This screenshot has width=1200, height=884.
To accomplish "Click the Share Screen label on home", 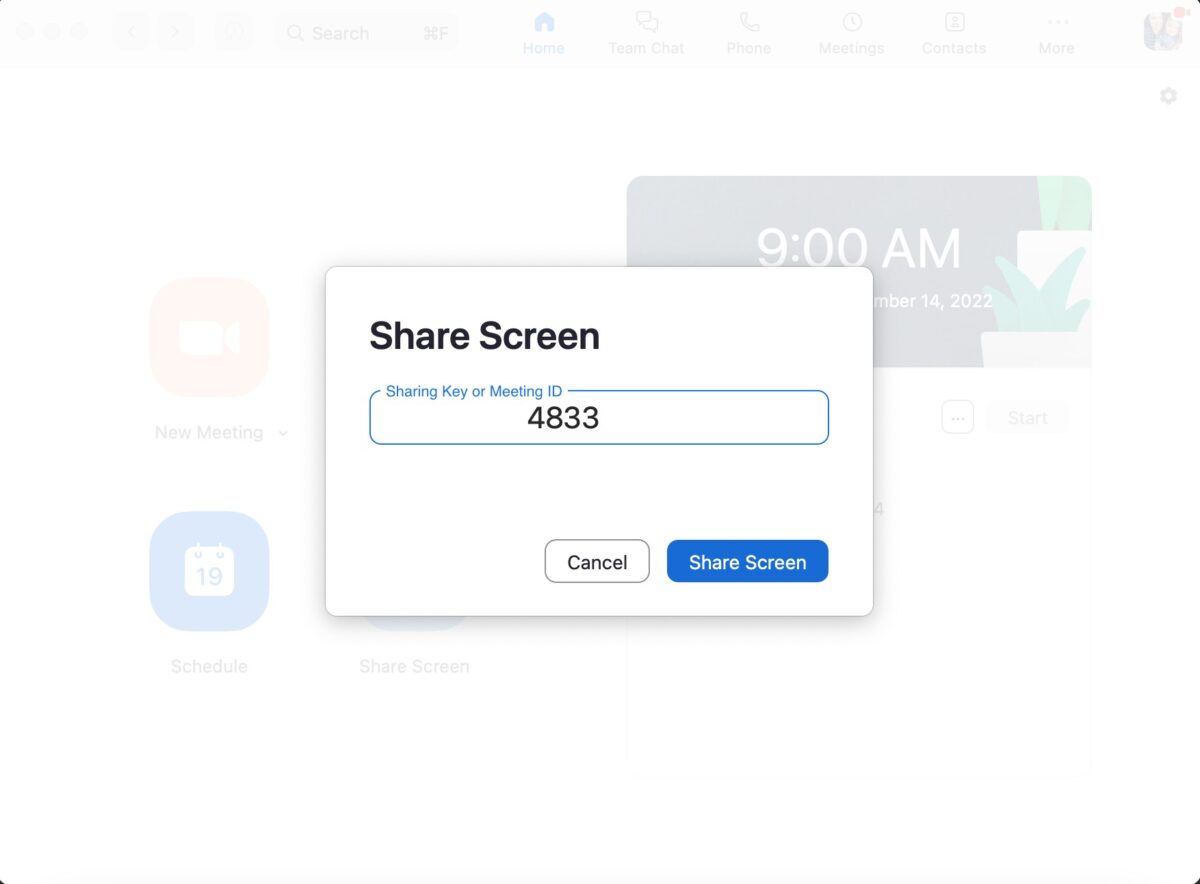I will point(414,666).
